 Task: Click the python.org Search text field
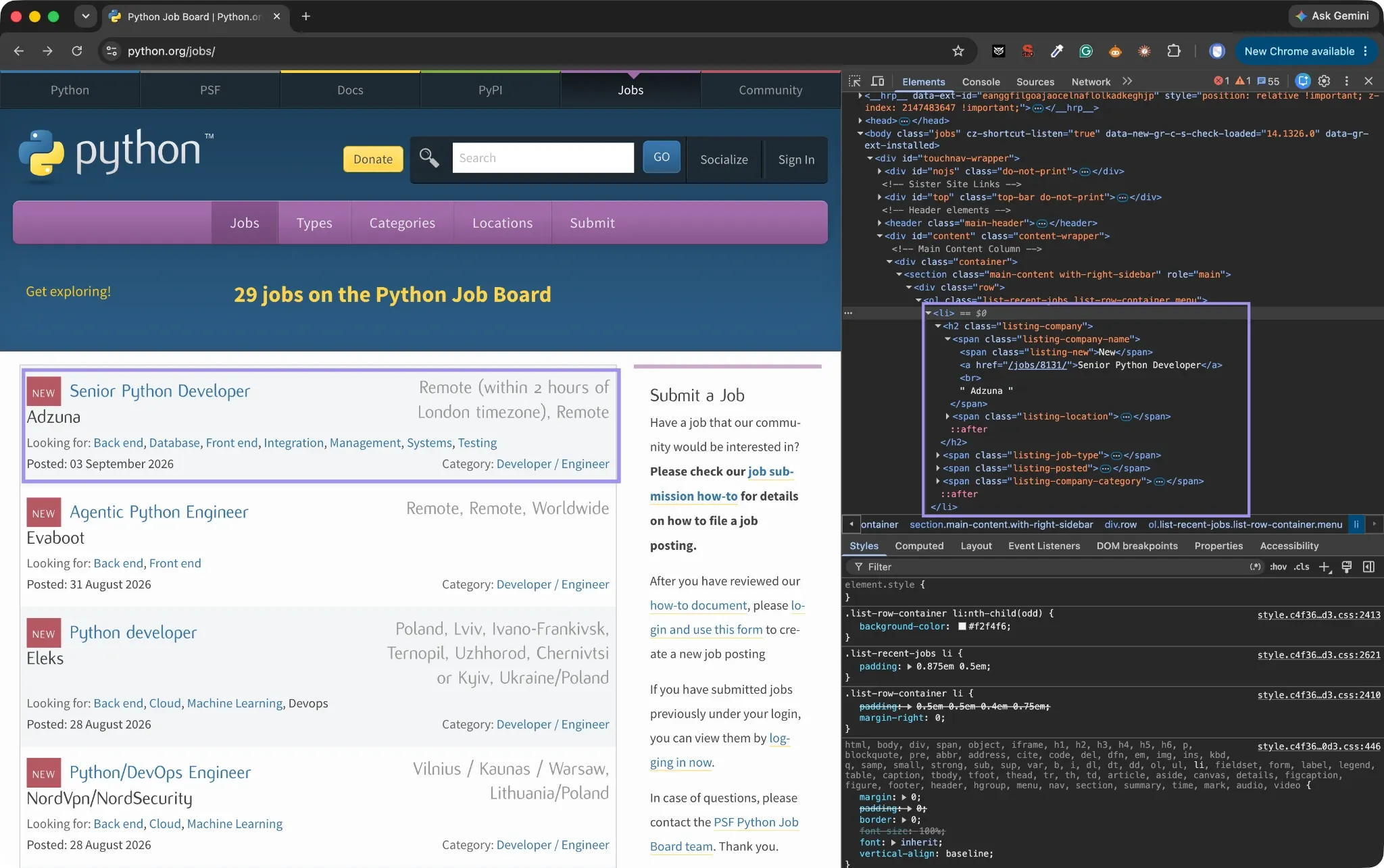coord(543,158)
